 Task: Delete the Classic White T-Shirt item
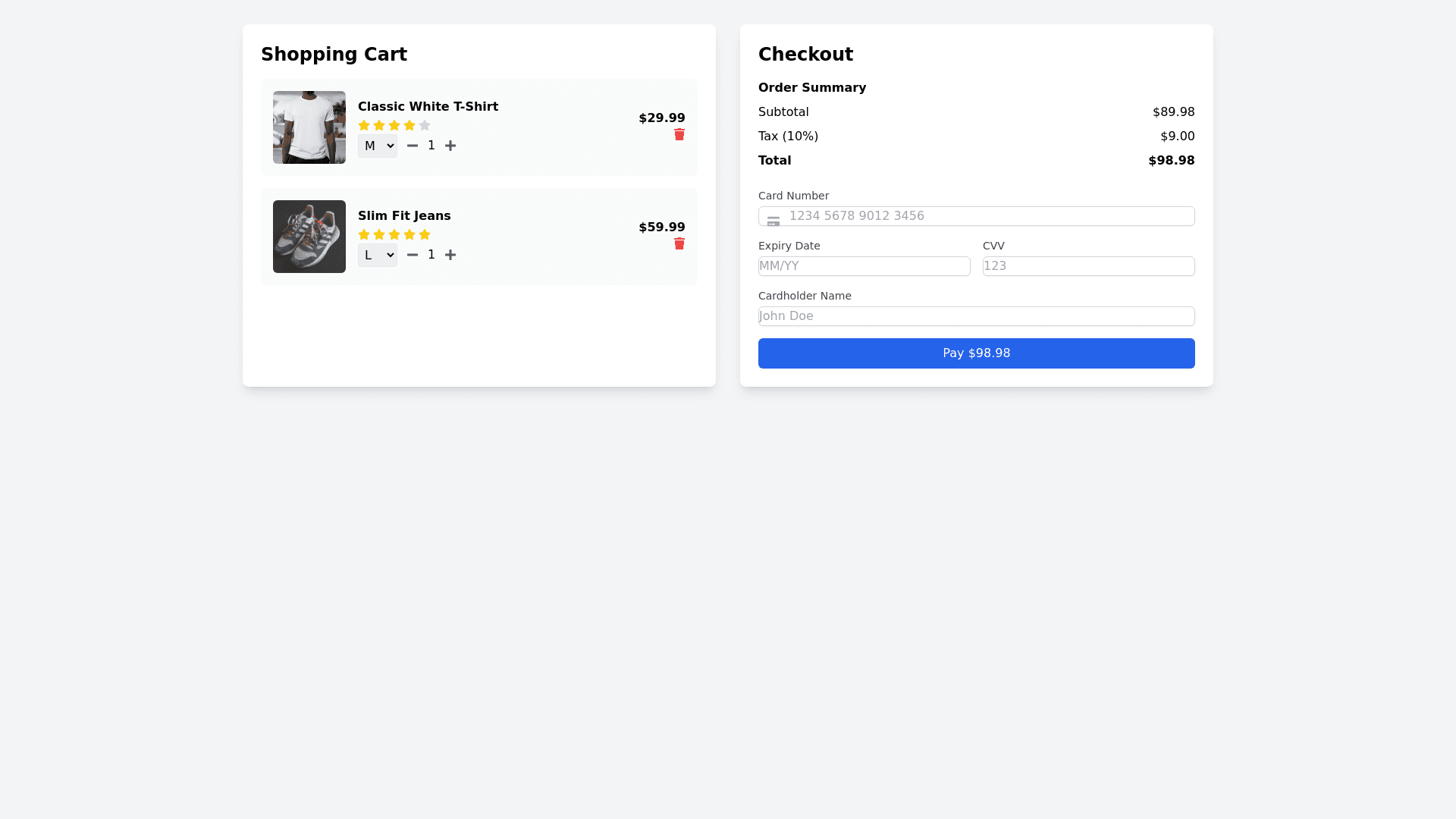click(679, 135)
